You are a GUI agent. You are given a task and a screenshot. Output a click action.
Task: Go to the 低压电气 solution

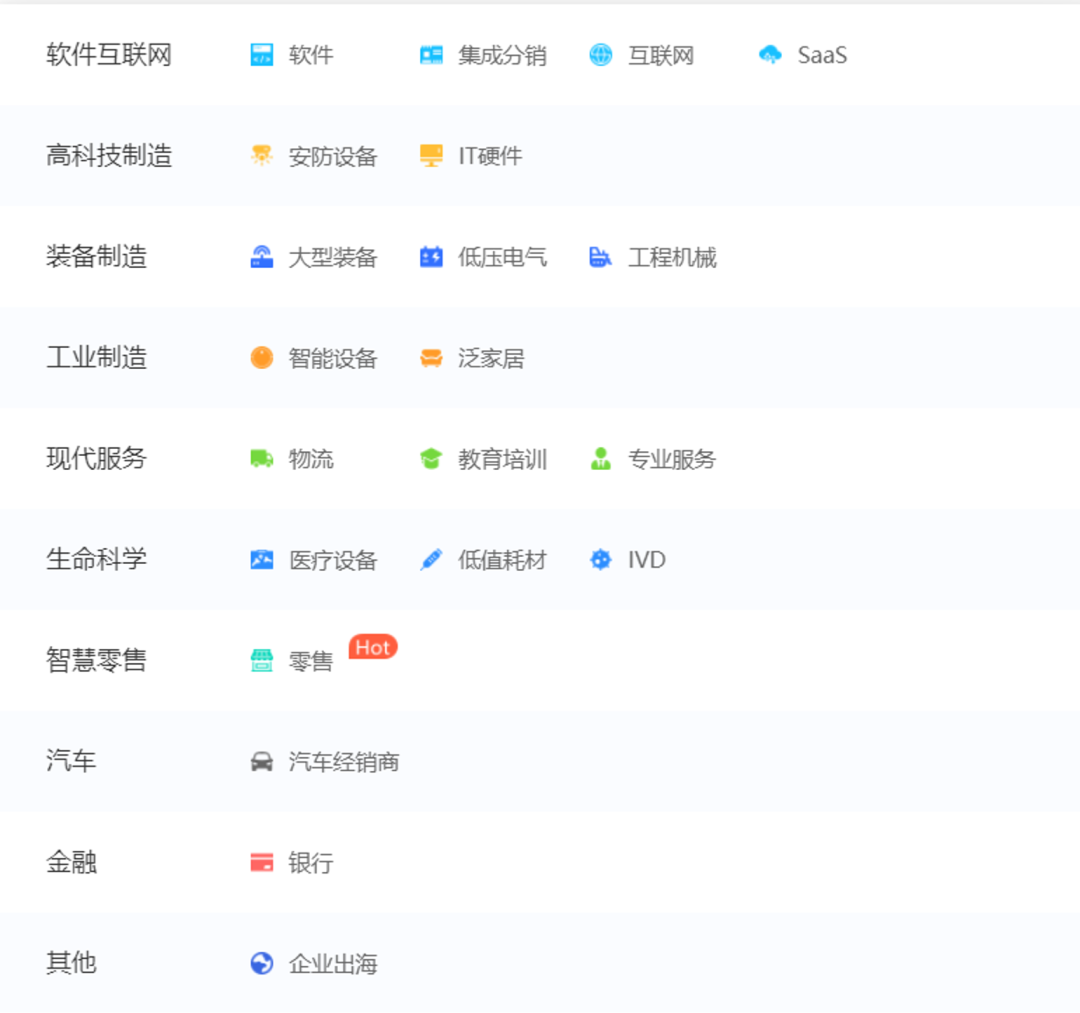coord(502,258)
